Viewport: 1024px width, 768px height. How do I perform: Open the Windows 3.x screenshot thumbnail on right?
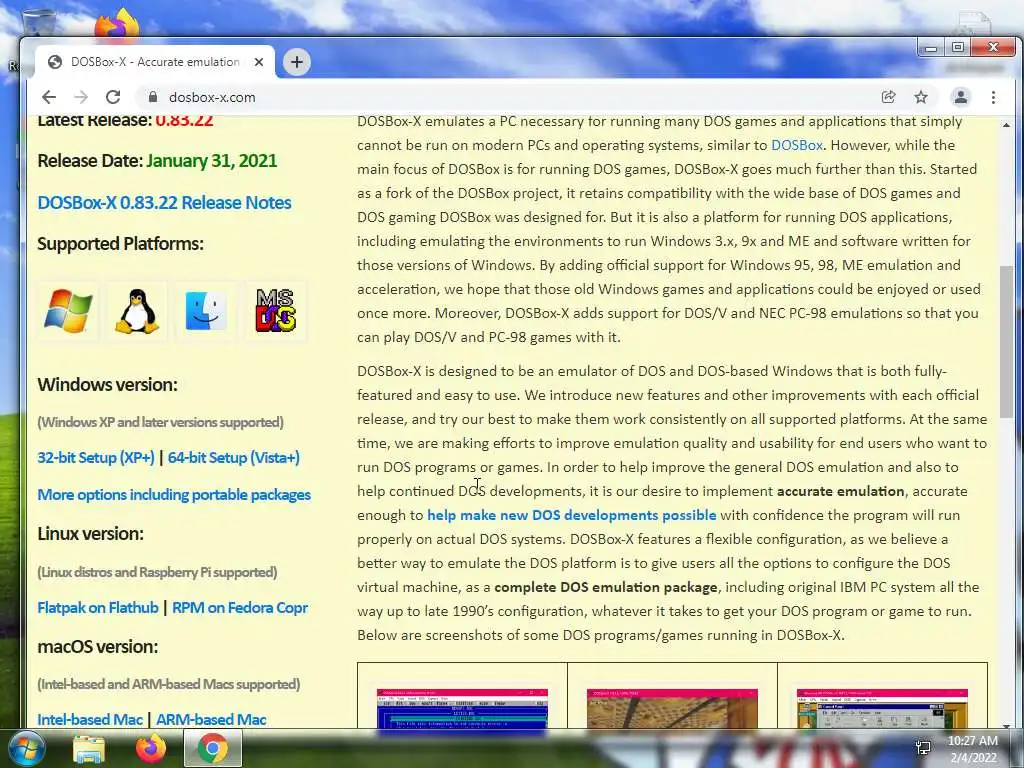pos(882,708)
